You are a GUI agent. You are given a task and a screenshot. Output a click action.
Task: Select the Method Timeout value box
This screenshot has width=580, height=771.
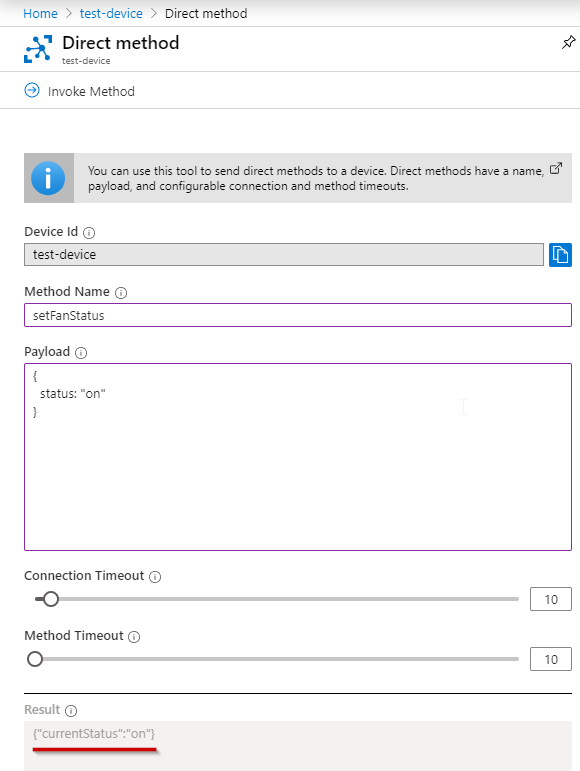point(551,659)
